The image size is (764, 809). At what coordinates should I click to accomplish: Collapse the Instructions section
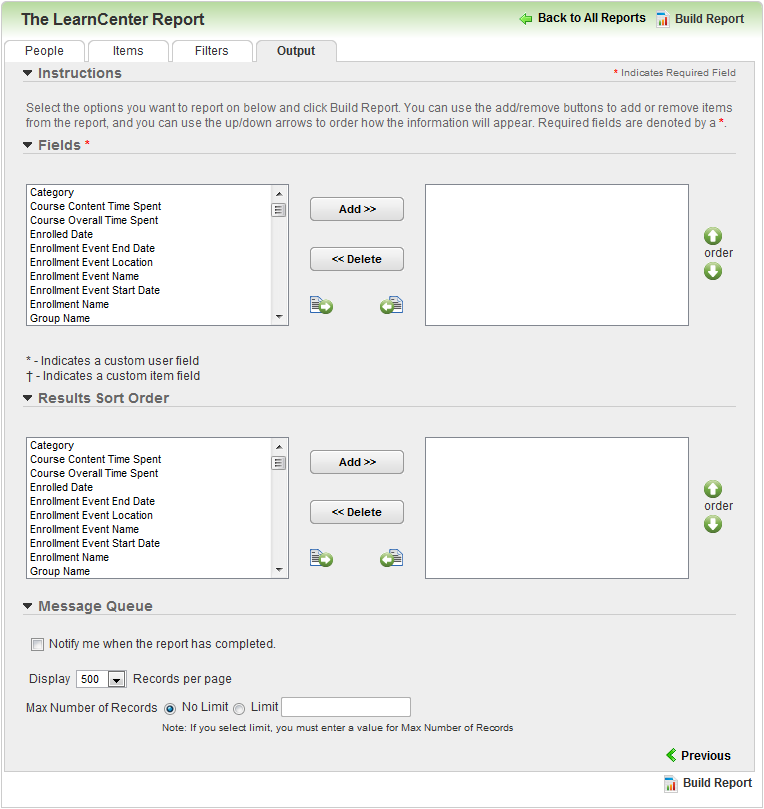28,73
